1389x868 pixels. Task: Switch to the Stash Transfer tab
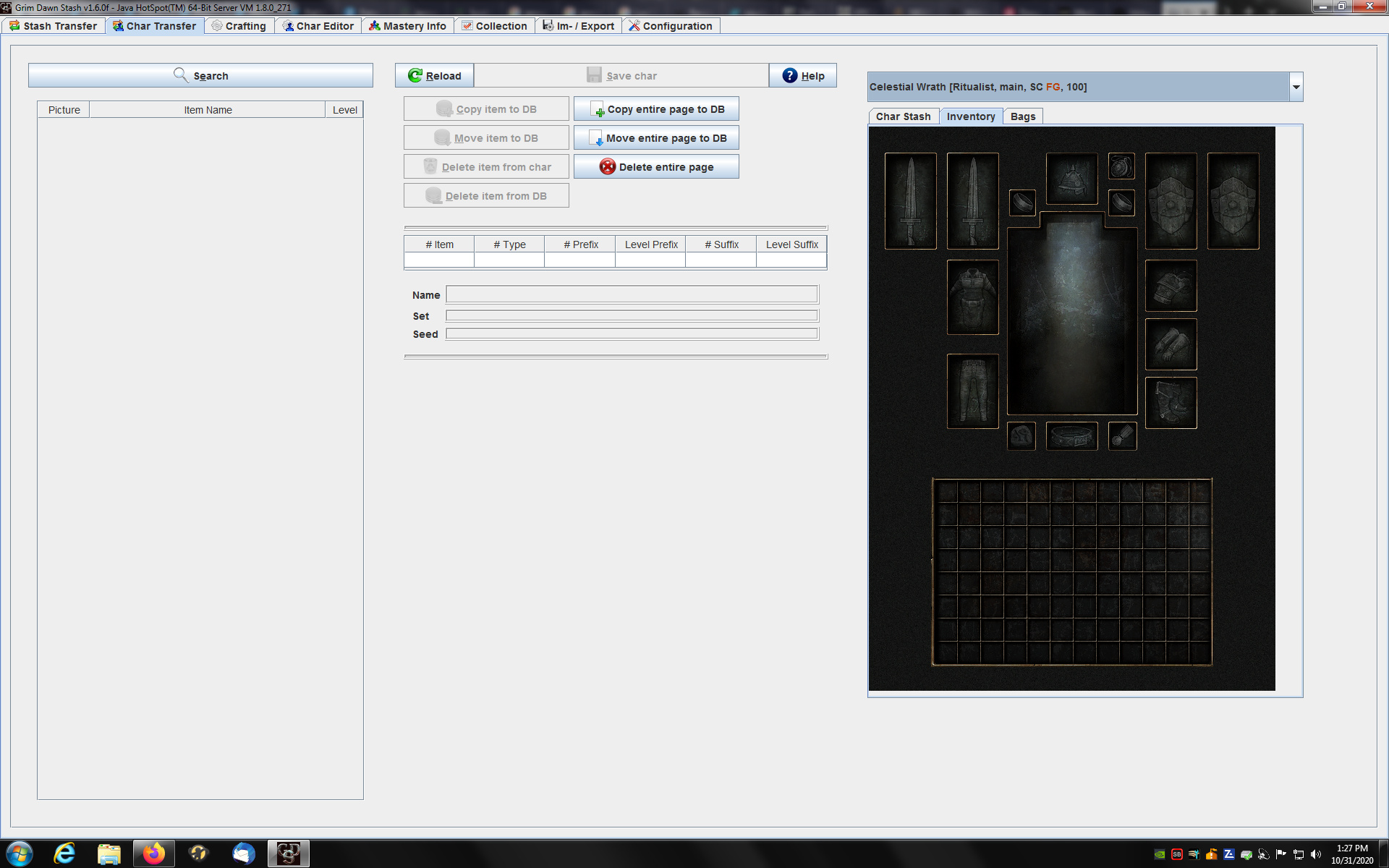tap(54, 25)
